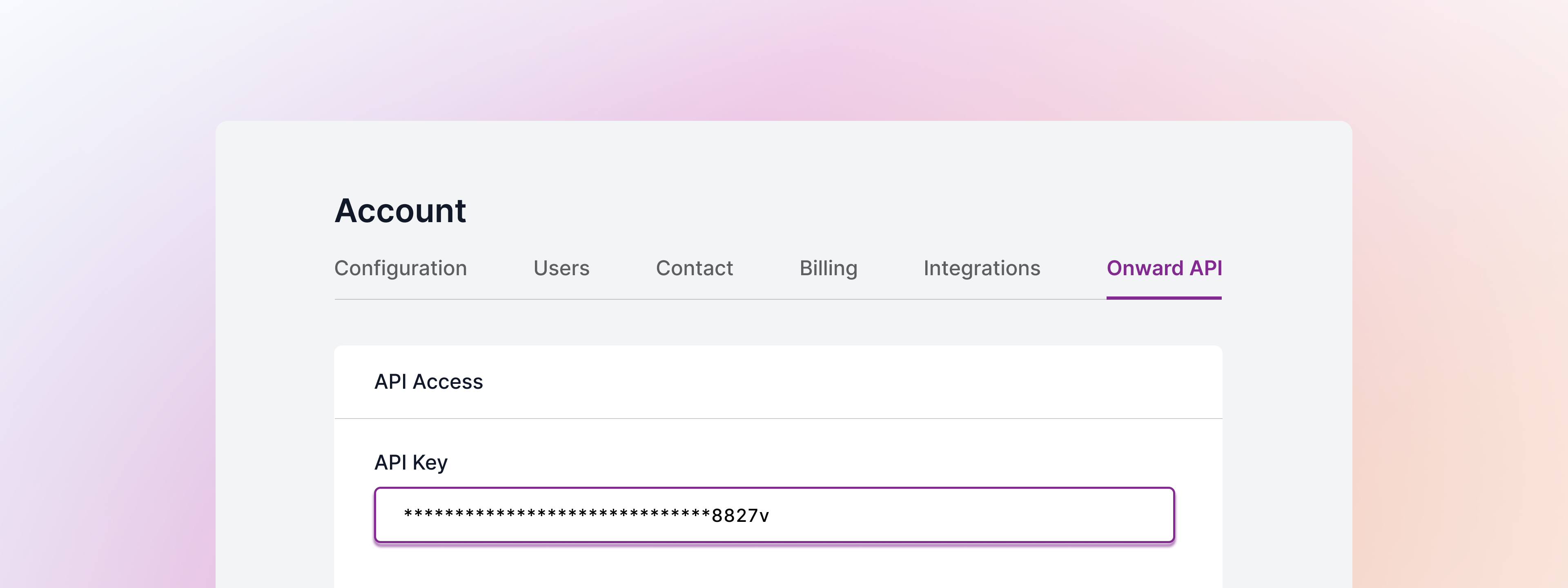Click the API Key label
This screenshot has height=588, width=1568.
coord(411,461)
